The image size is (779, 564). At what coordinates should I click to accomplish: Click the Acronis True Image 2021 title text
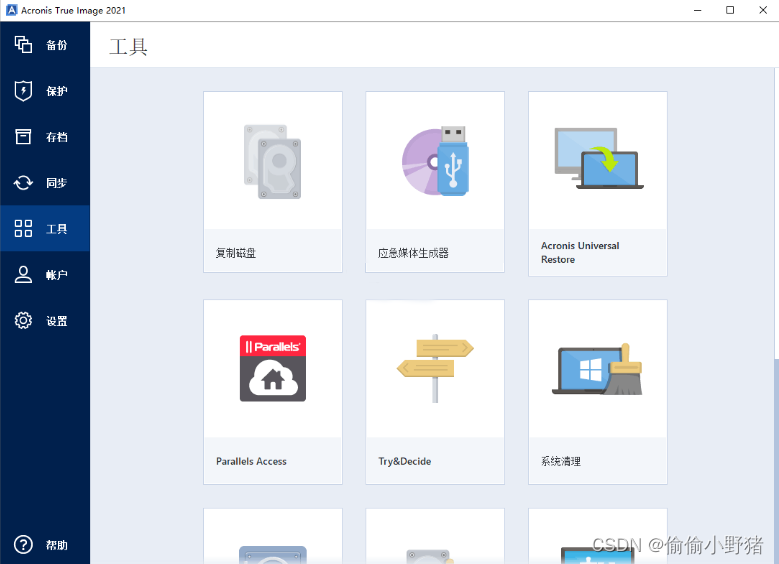click(73, 10)
